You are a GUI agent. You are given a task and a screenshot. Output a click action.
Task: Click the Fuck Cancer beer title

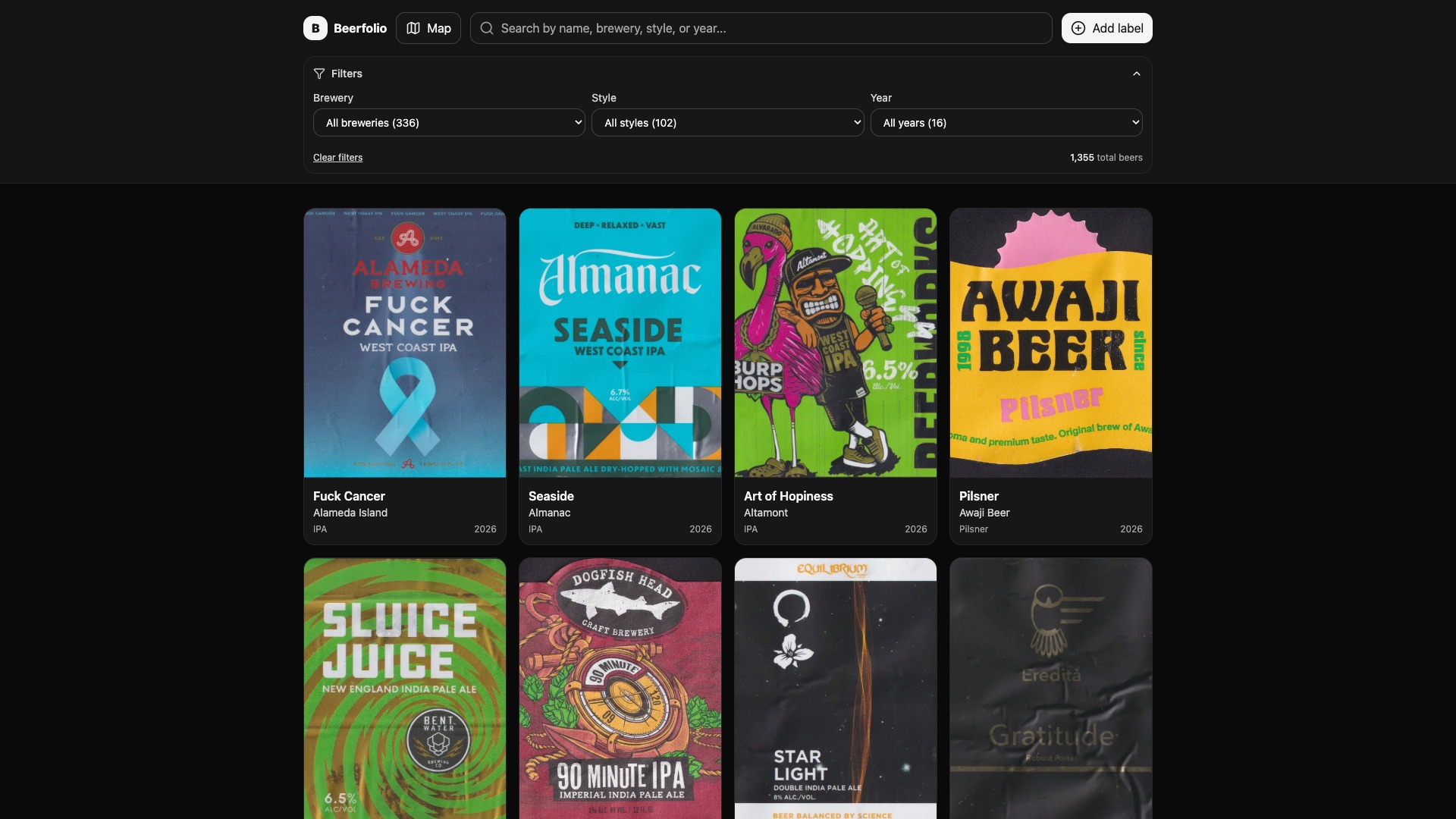(x=349, y=496)
